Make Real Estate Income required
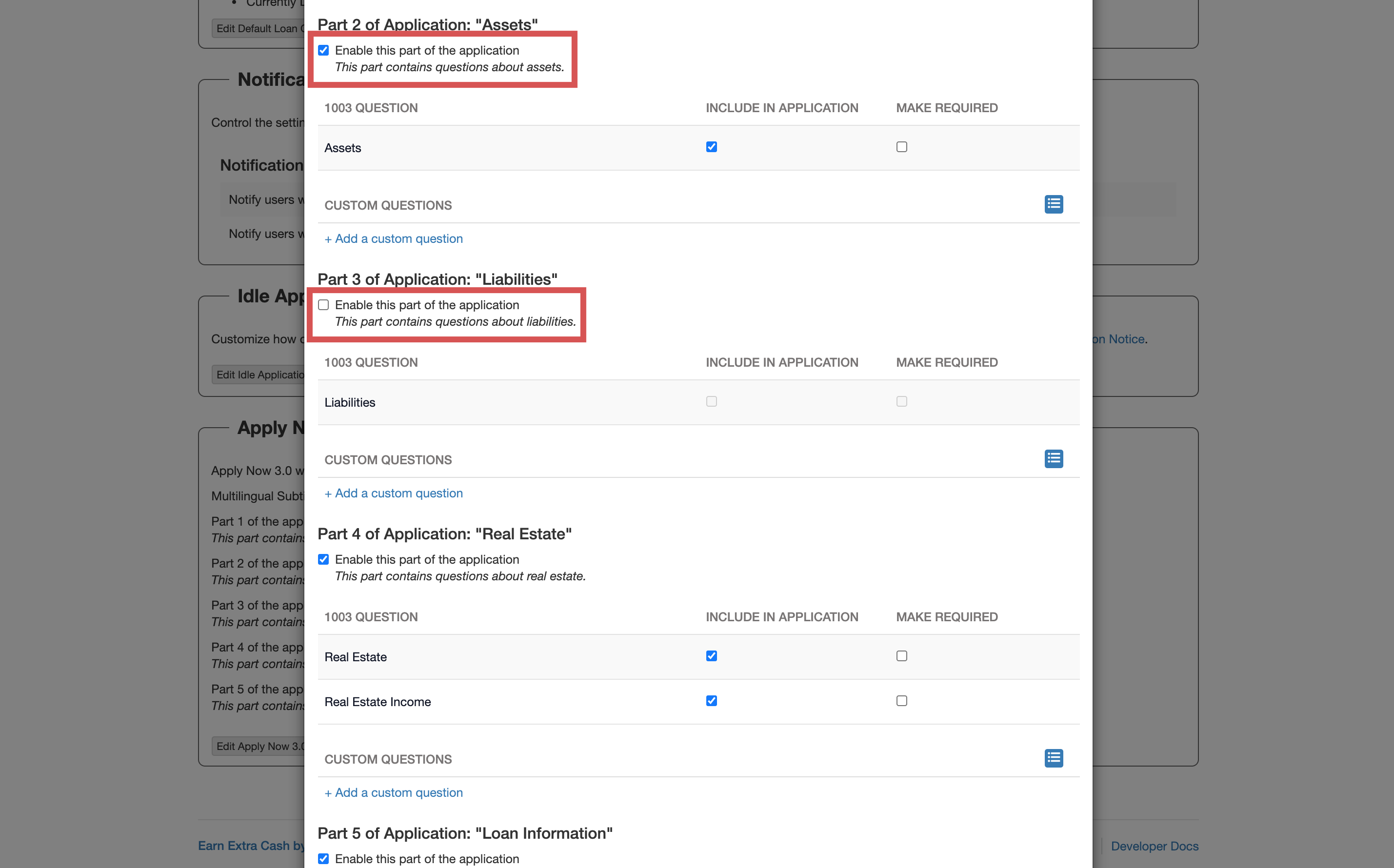Image resolution: width=1394 pixels, height=868 pixels. coord(901,701)
